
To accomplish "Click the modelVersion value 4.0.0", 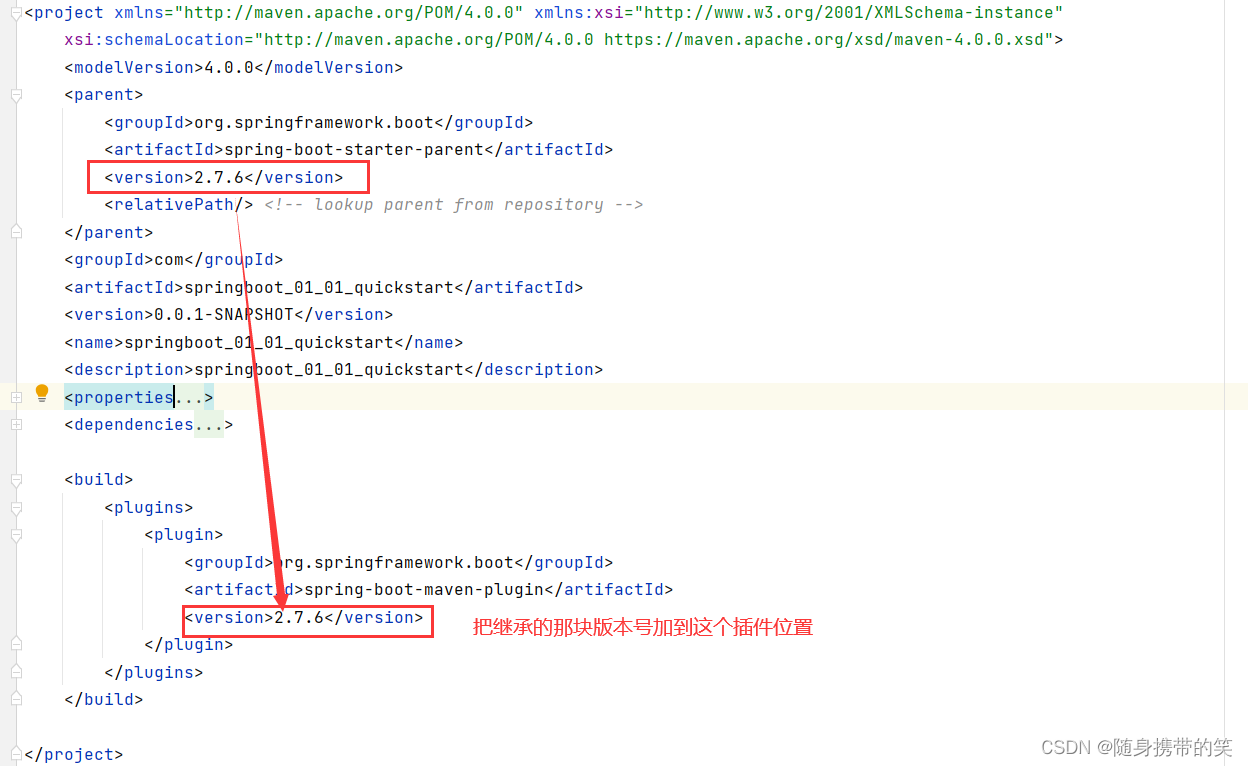I will pos(229,67).
